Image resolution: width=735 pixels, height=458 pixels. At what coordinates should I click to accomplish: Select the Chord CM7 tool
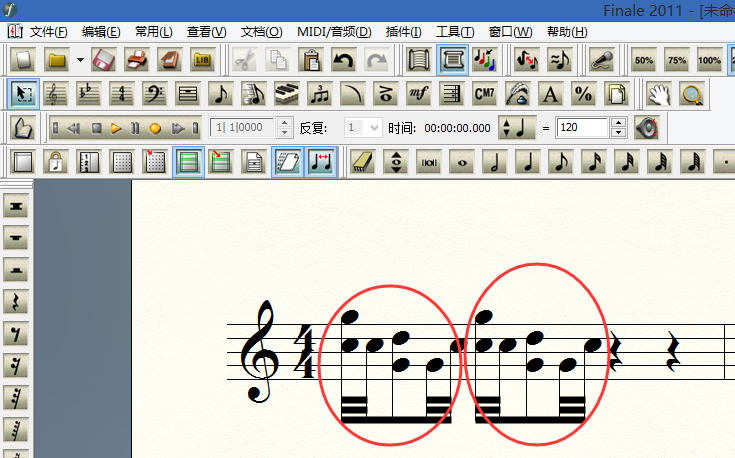[485, 94]
